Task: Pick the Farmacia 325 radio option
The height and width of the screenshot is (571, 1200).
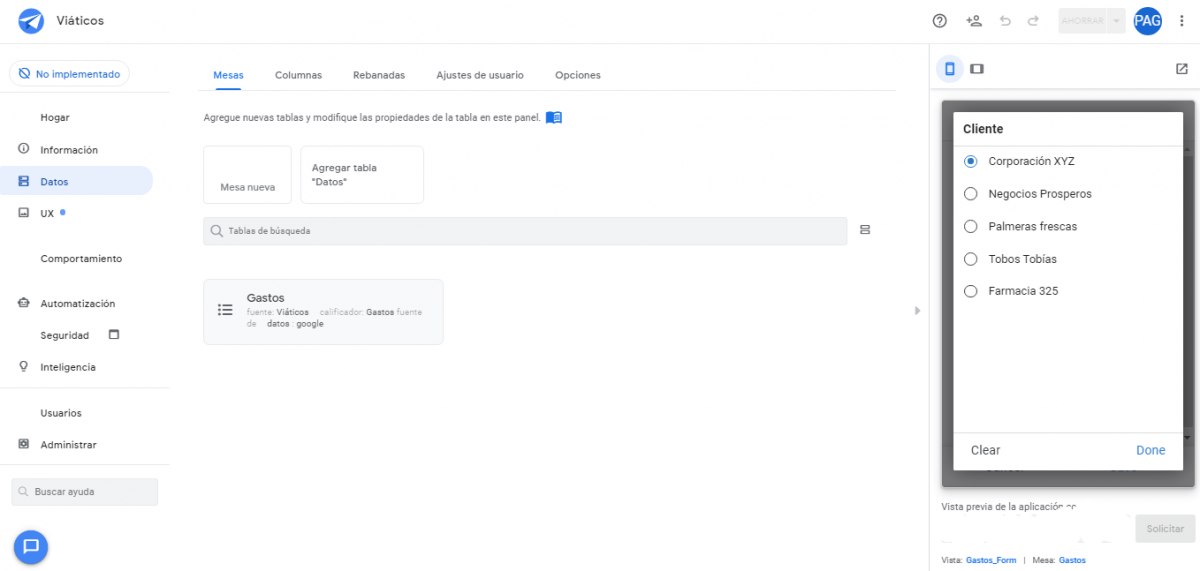Action: pos(970,291)
